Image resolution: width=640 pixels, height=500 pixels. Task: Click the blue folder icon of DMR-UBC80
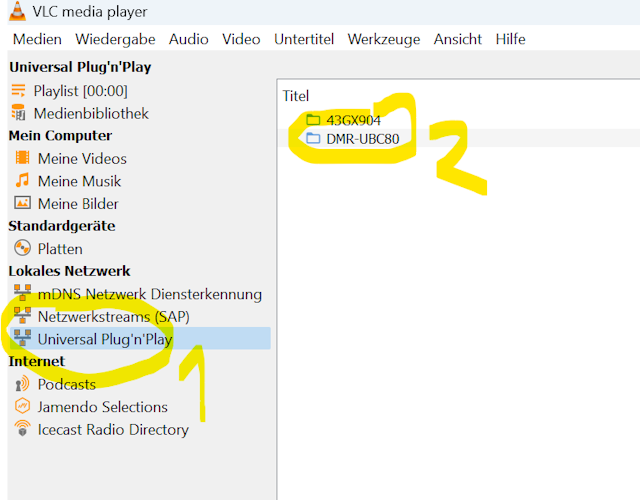pos(313,138)
